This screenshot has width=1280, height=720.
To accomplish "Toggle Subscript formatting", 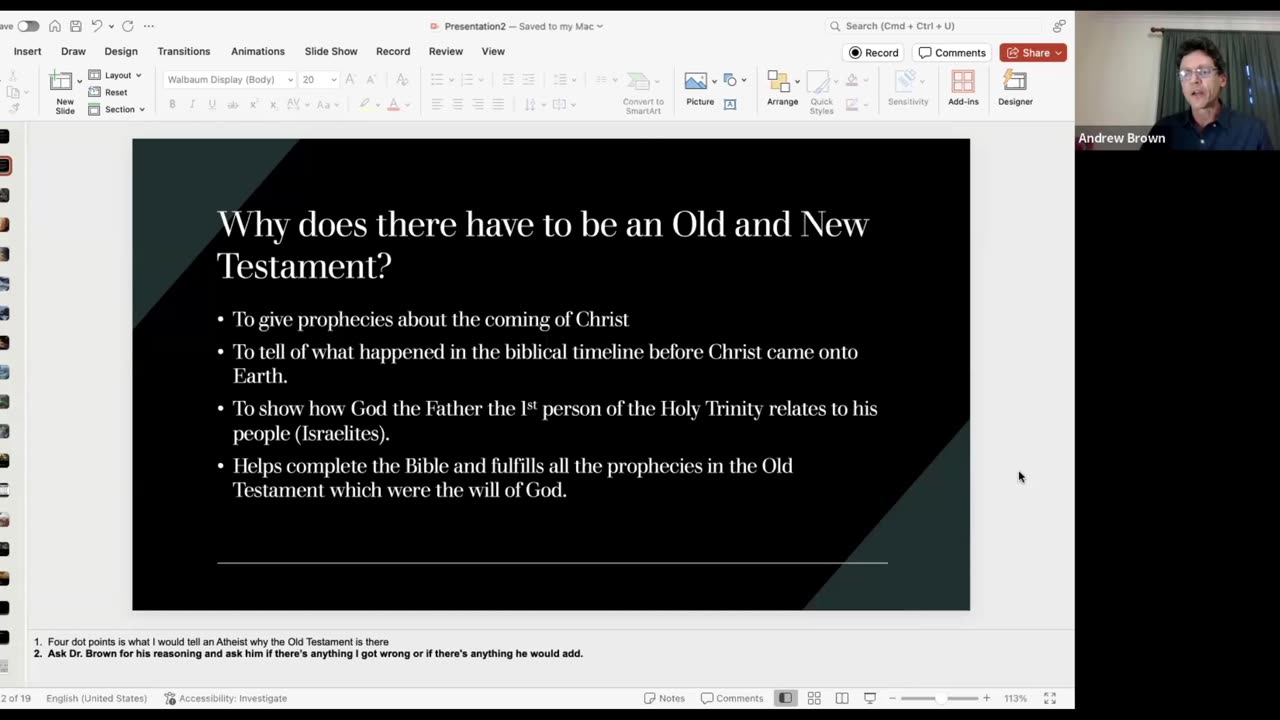I will click(x=273, y=105).
